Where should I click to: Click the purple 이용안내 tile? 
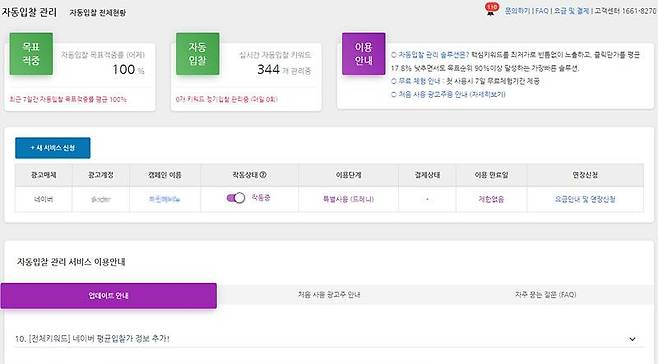363,54
